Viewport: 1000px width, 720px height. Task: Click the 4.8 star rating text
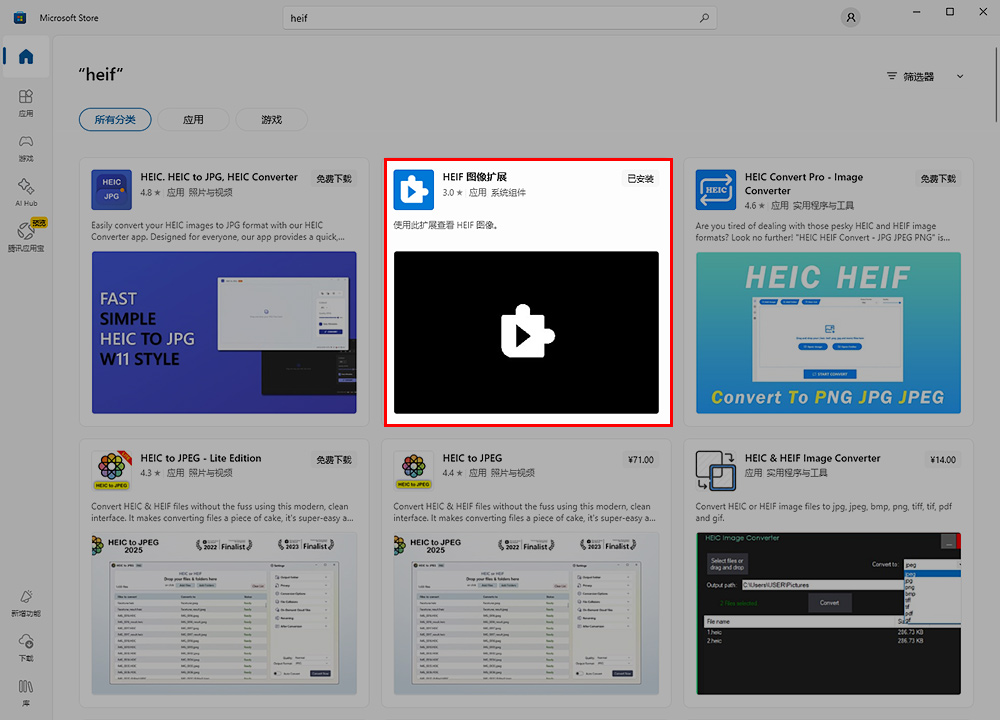tap(151, 193)
